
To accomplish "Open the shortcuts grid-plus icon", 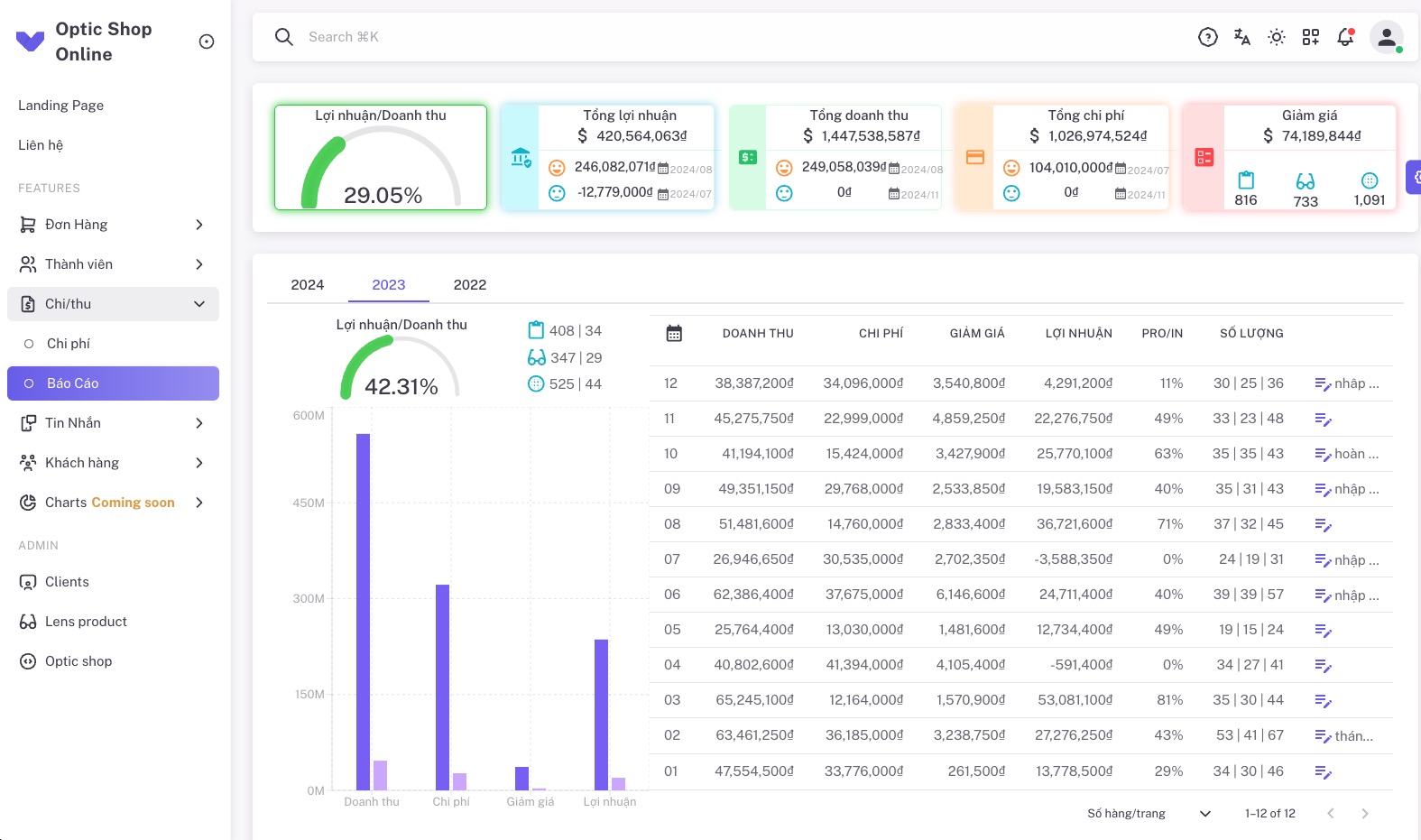I will coord(1311,37).
